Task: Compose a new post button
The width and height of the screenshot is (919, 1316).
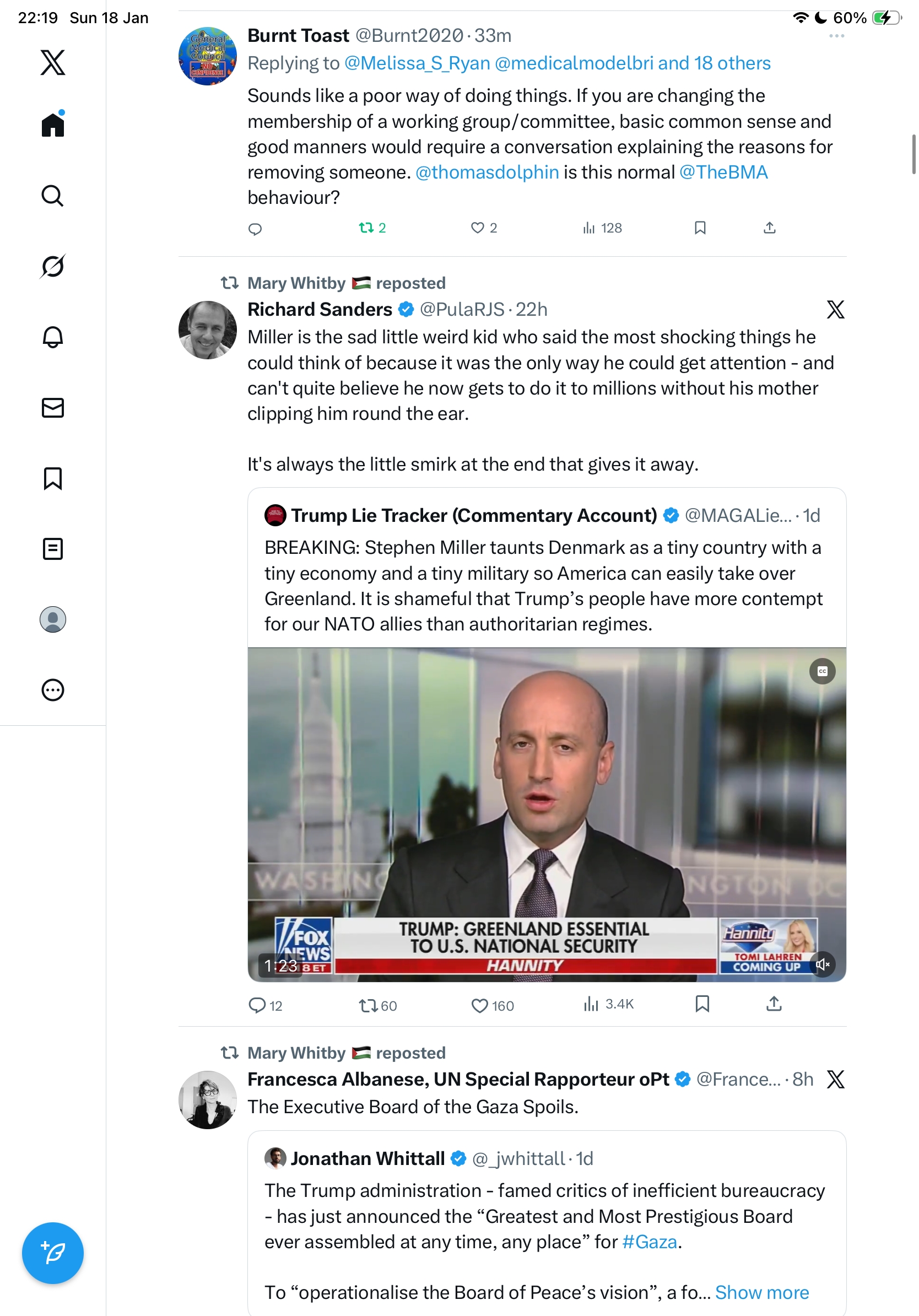Action: pyautogui.click(x=53, y=1253)
